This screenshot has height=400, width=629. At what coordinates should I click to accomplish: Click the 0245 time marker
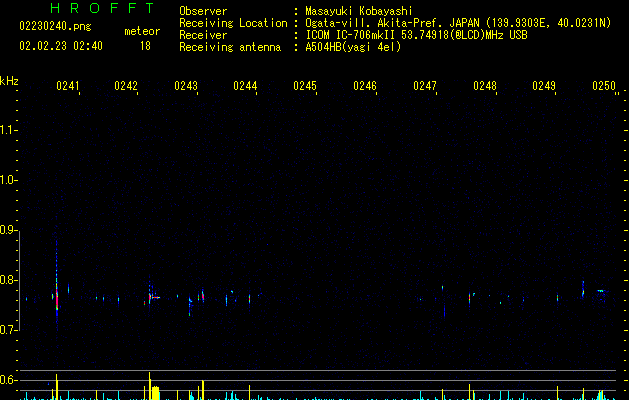click(305, 86)
